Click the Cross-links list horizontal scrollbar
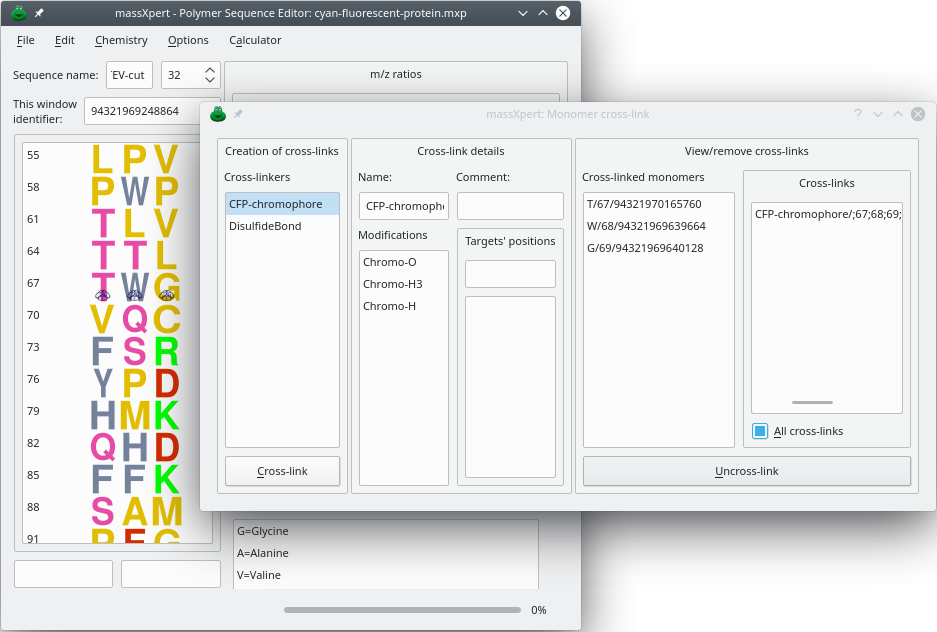The width and height of the screenshot is (937, 632). [811, 402]
